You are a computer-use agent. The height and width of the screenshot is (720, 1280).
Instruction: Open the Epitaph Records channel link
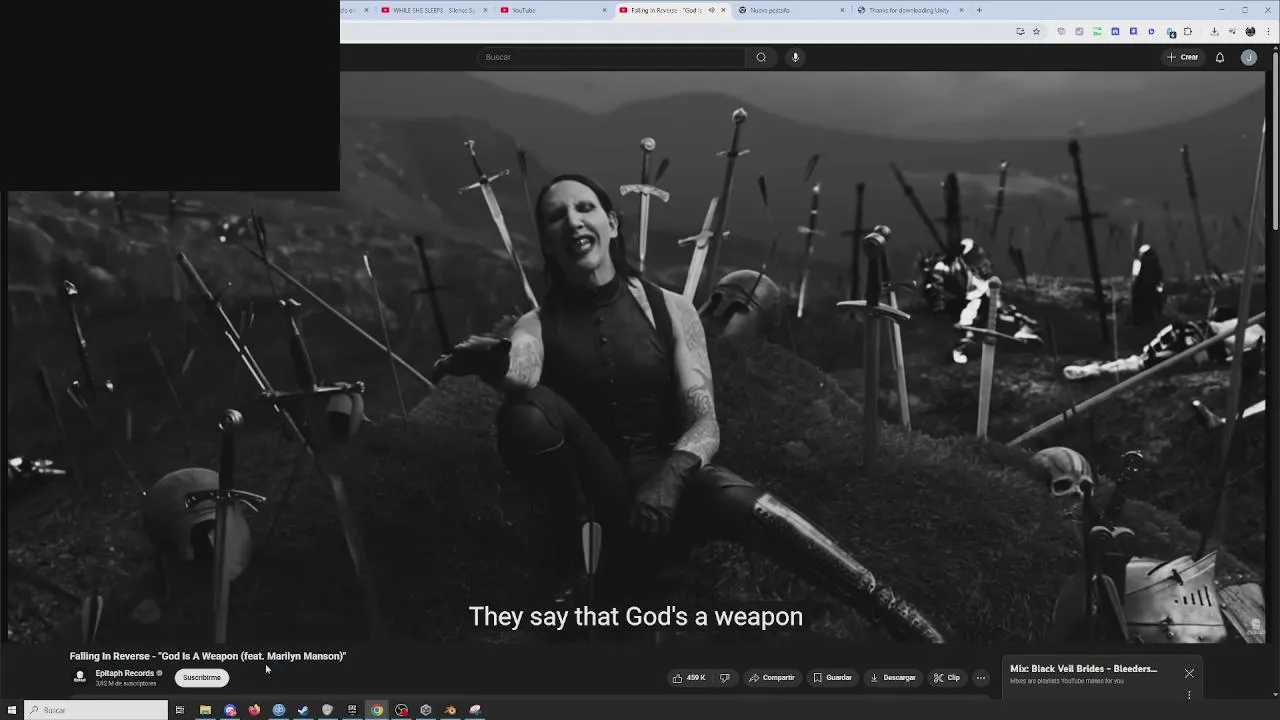(x=124, y=673)
